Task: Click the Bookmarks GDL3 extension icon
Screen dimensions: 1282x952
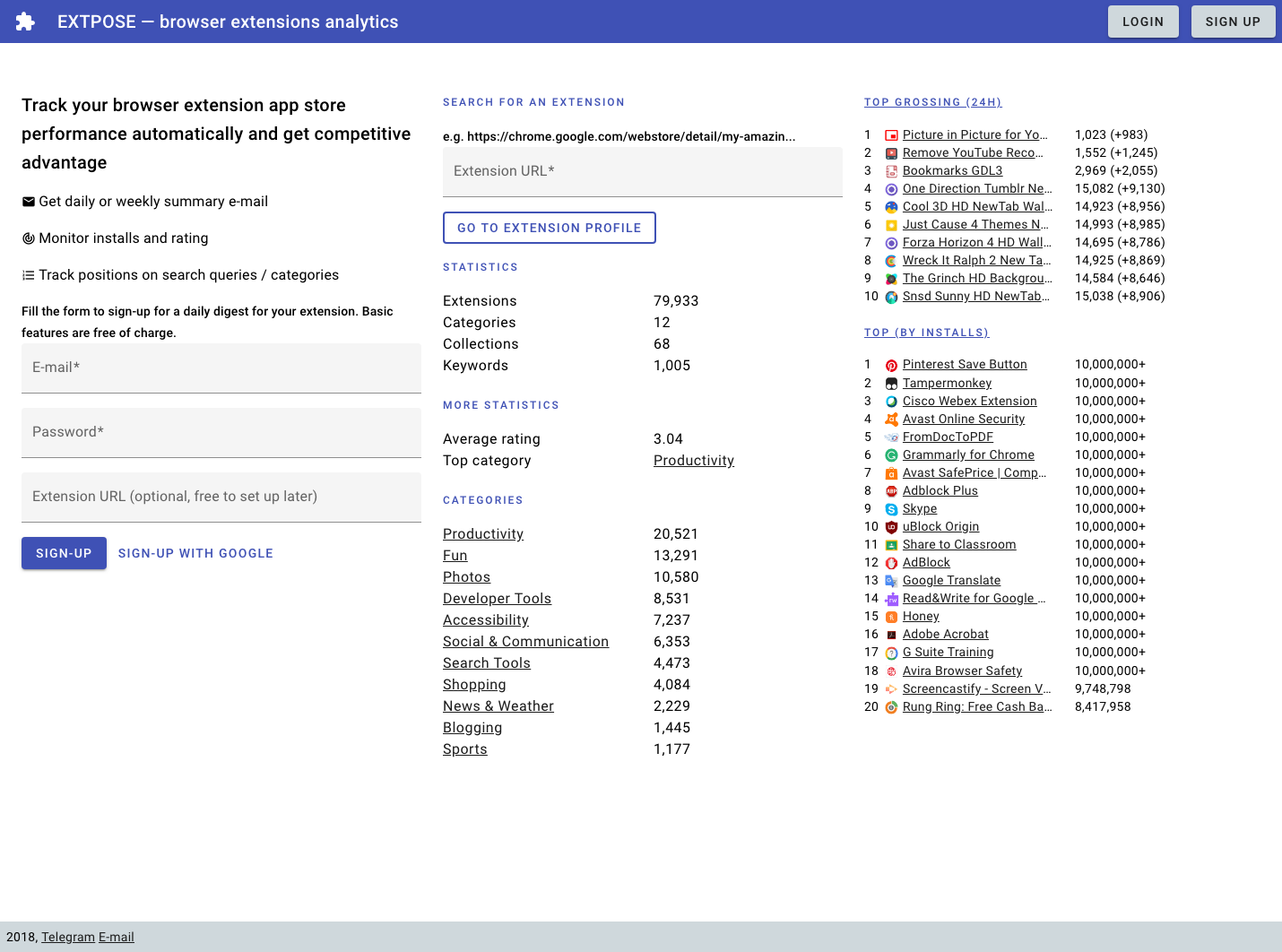Action: coord(891,171)
